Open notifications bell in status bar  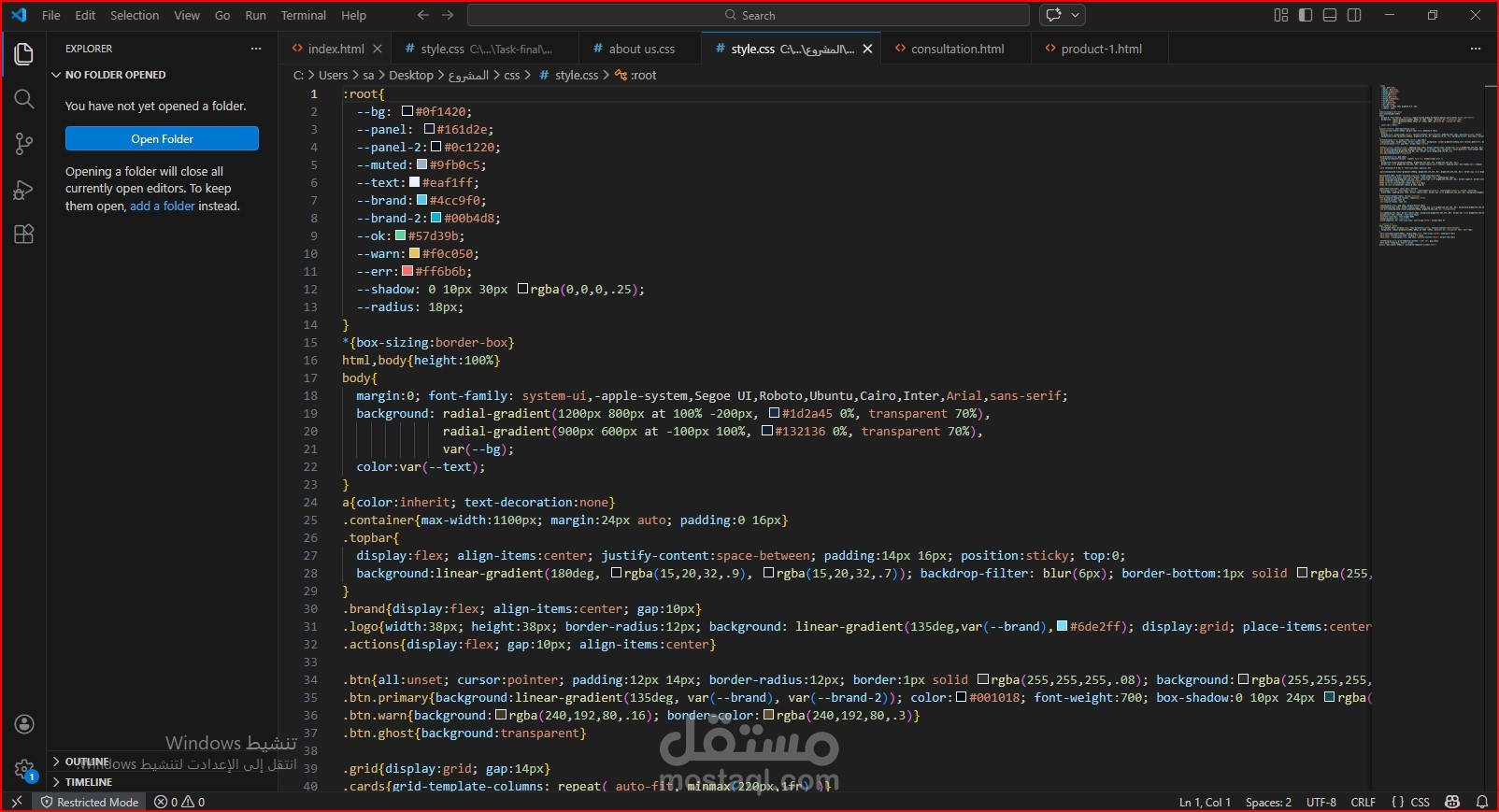(1481, 802)
